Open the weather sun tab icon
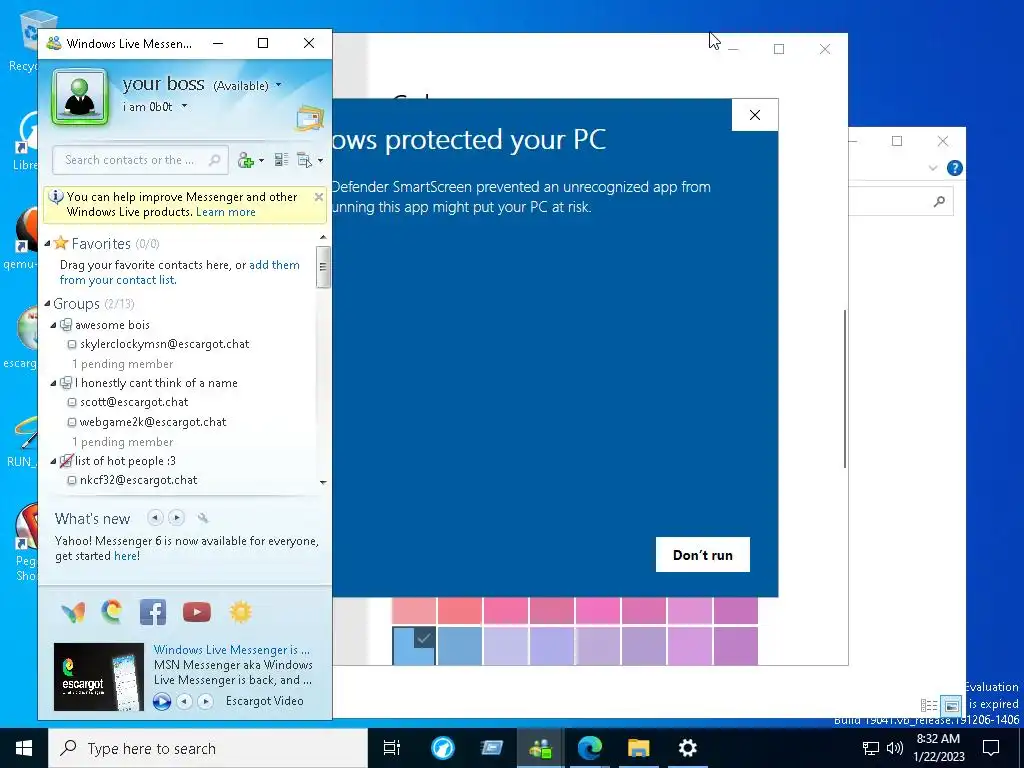The height and width of the screenshot is (768, 1024). (x=240, y=612)
